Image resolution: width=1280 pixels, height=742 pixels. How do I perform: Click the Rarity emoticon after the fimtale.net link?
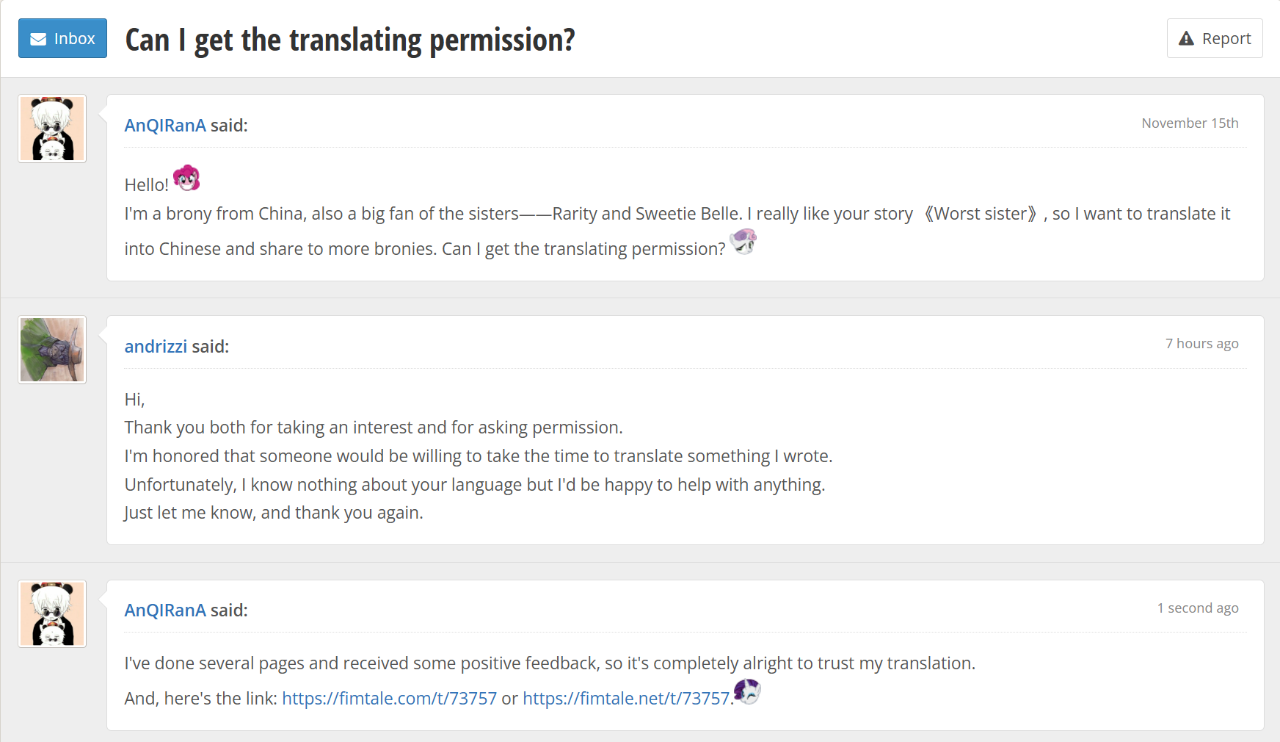click(747, 691)
